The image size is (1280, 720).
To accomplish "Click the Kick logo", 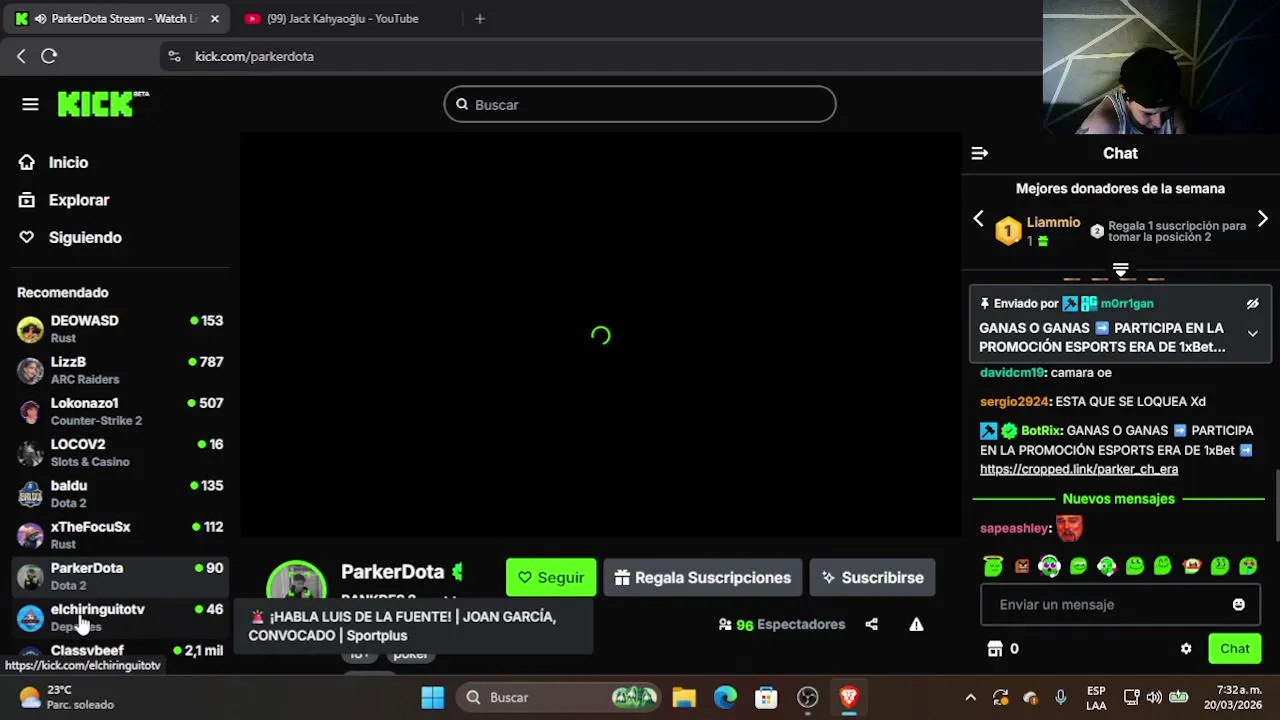I will click(x=103, y=104).
